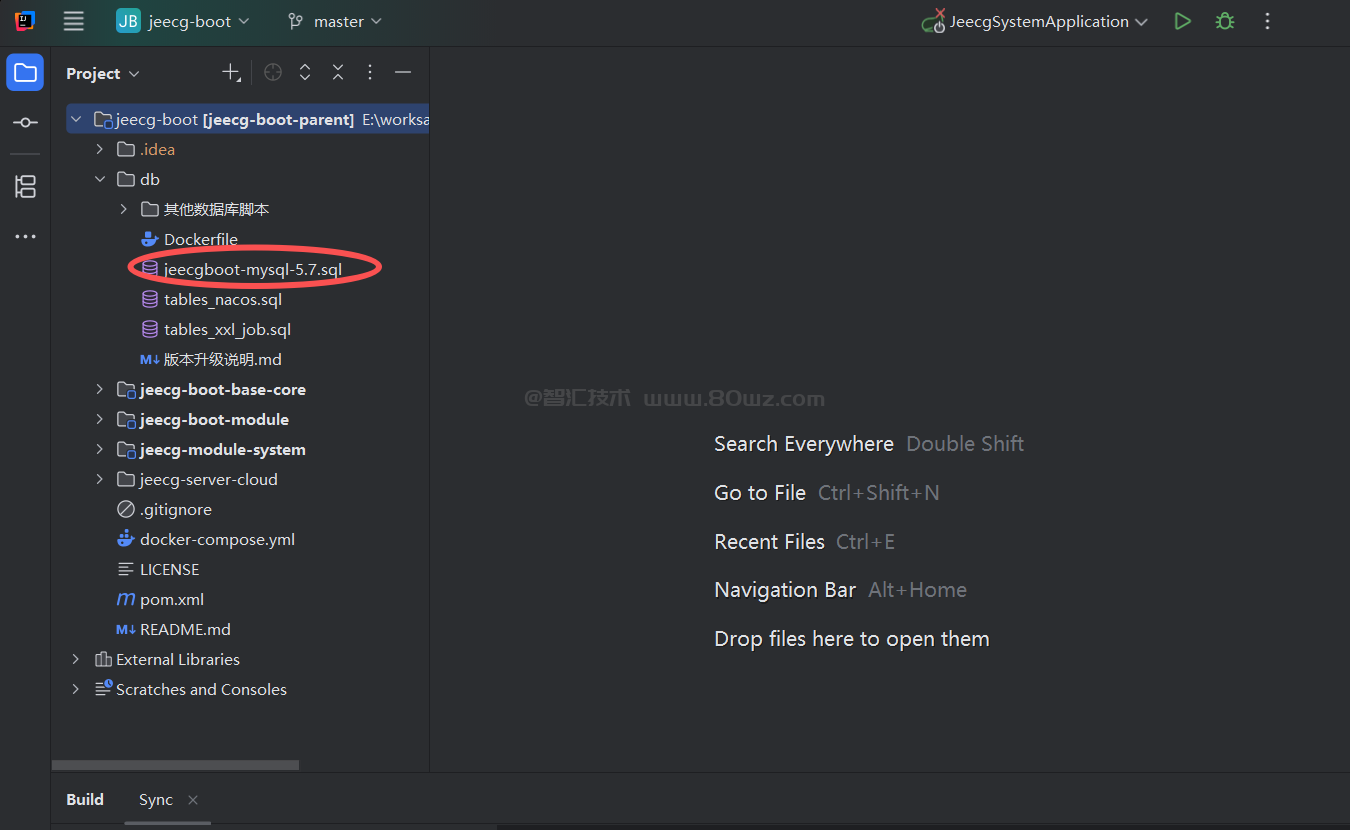Click the Navigation Bar hint text
1350x830 pixels.
point(785,590)
